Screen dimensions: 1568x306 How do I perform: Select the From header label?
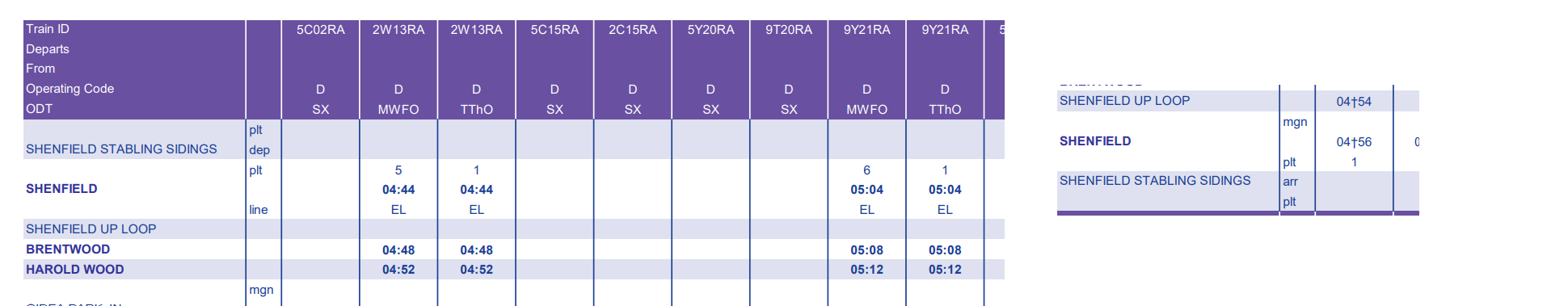[x=40, y=69]
